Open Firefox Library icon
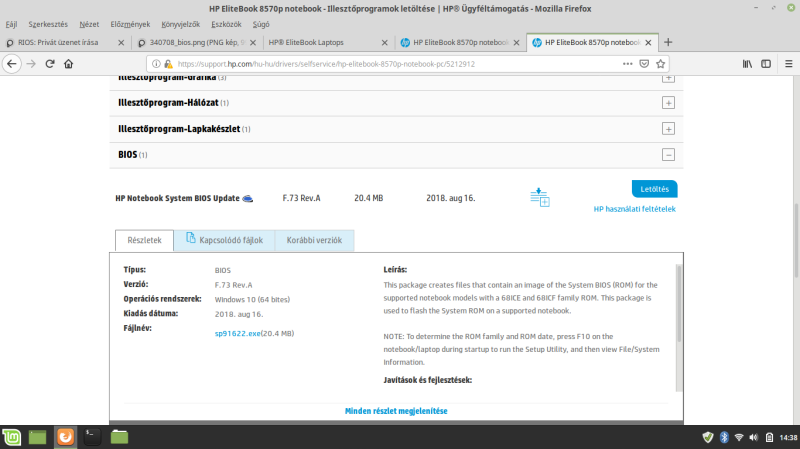Screen dimensions: 800x449 pos(747,64)
